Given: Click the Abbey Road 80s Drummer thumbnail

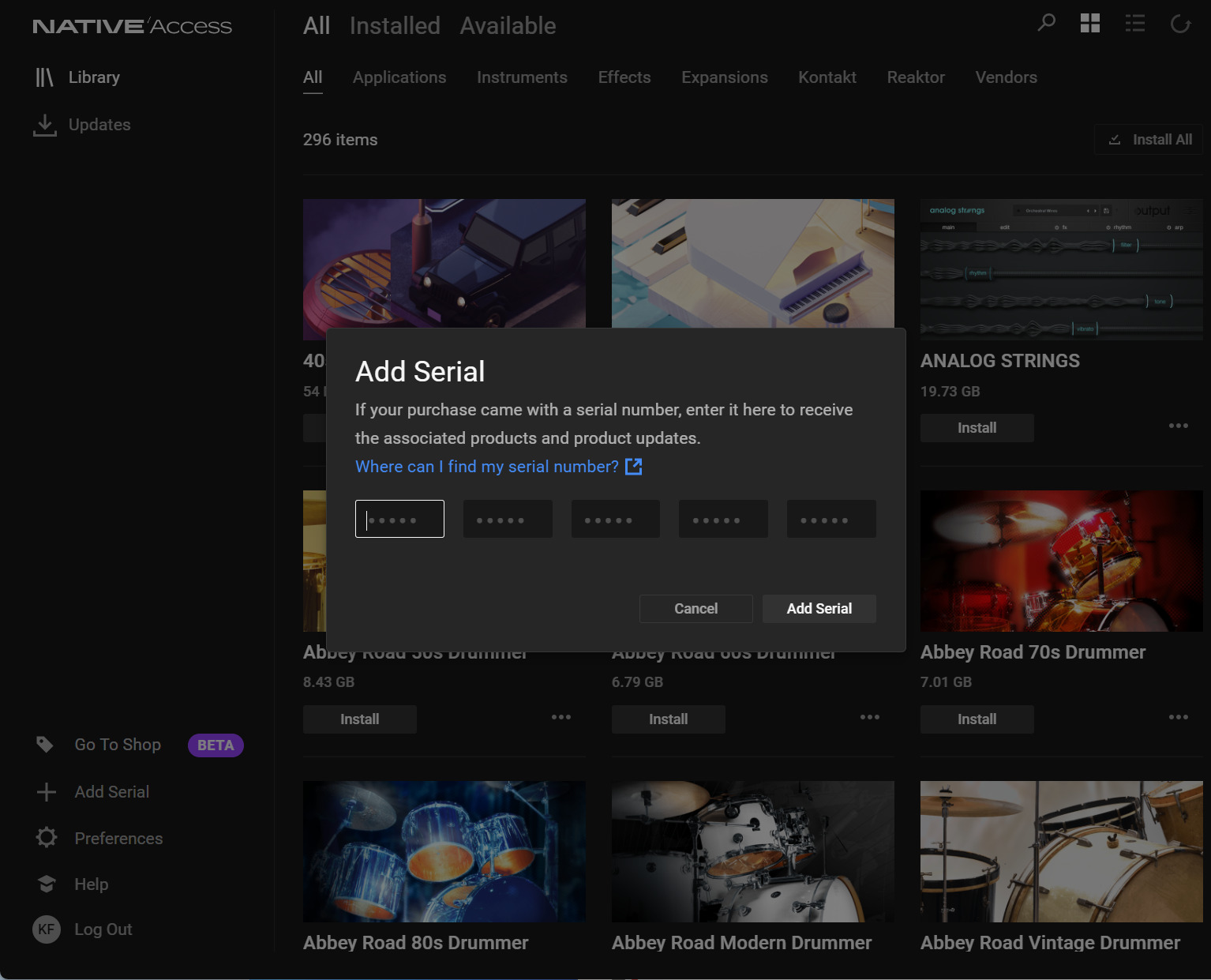Looking at the screenshot, I should (x=444, y=851).
